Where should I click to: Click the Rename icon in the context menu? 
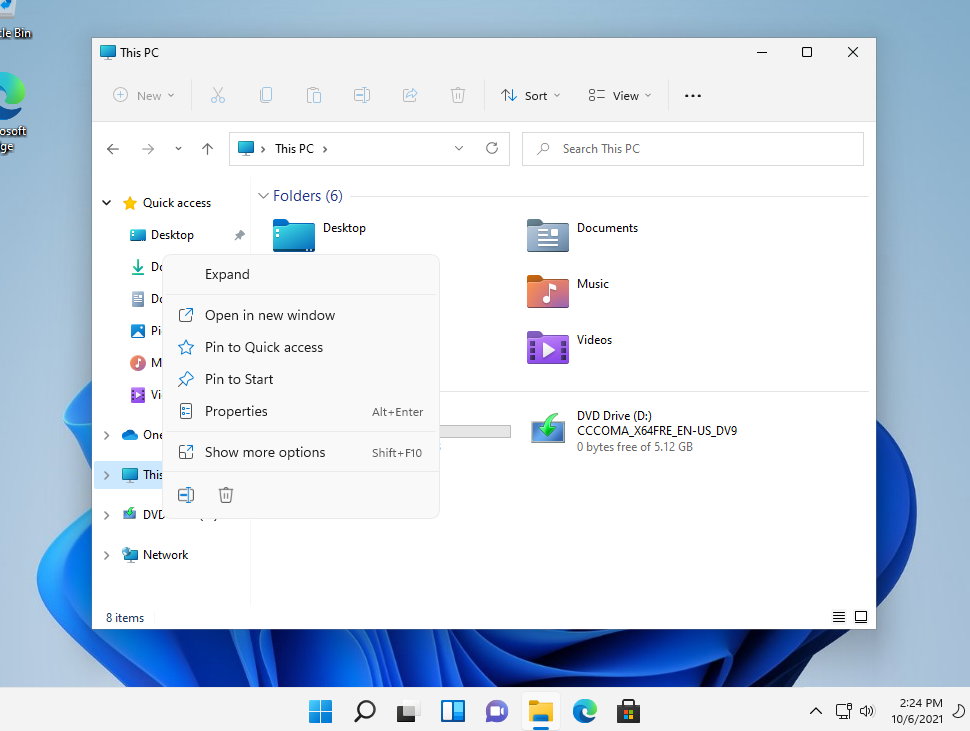pyautogui.click(x=186, y=494)
